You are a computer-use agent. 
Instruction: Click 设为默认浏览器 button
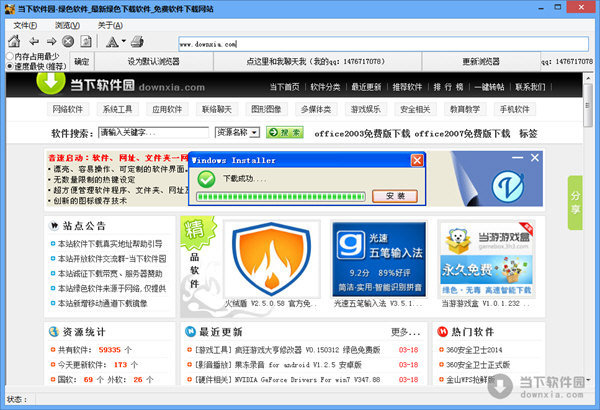153,61
